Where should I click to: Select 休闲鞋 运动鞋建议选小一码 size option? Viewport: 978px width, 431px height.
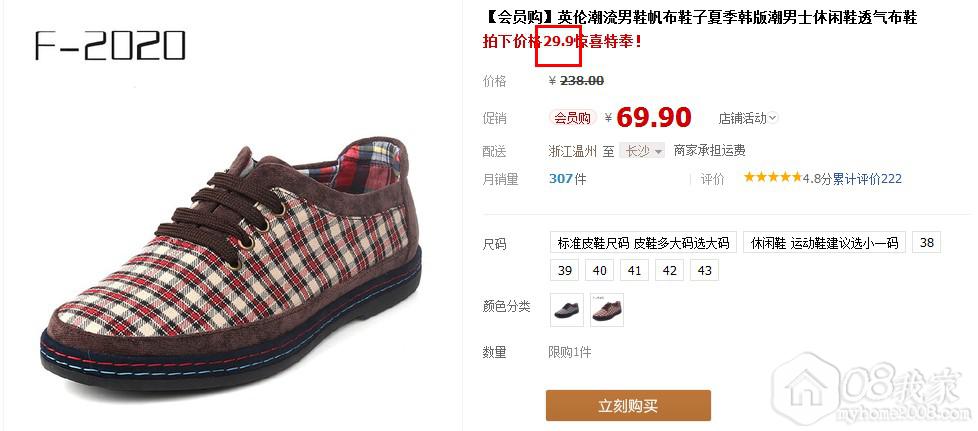[824, 243]
